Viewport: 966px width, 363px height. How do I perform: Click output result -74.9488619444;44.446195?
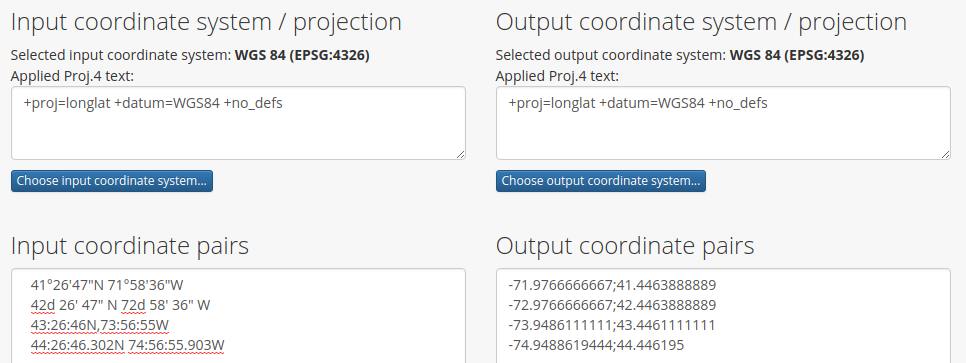tap(596, 345)
